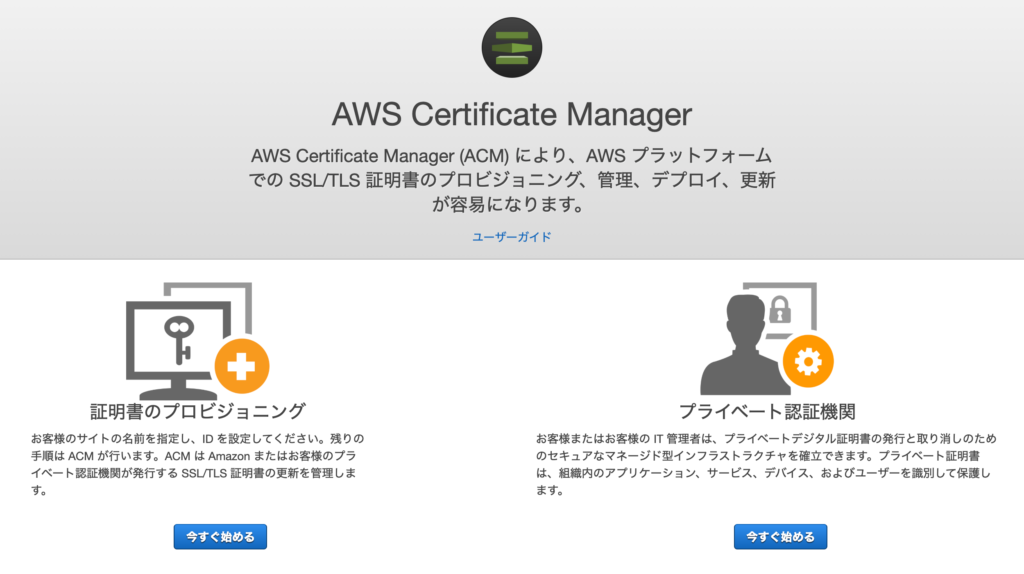Click the green AWS Certificate Manager logo
The height and width of the screenshot is (574, 1024).
tap(511, 48)
